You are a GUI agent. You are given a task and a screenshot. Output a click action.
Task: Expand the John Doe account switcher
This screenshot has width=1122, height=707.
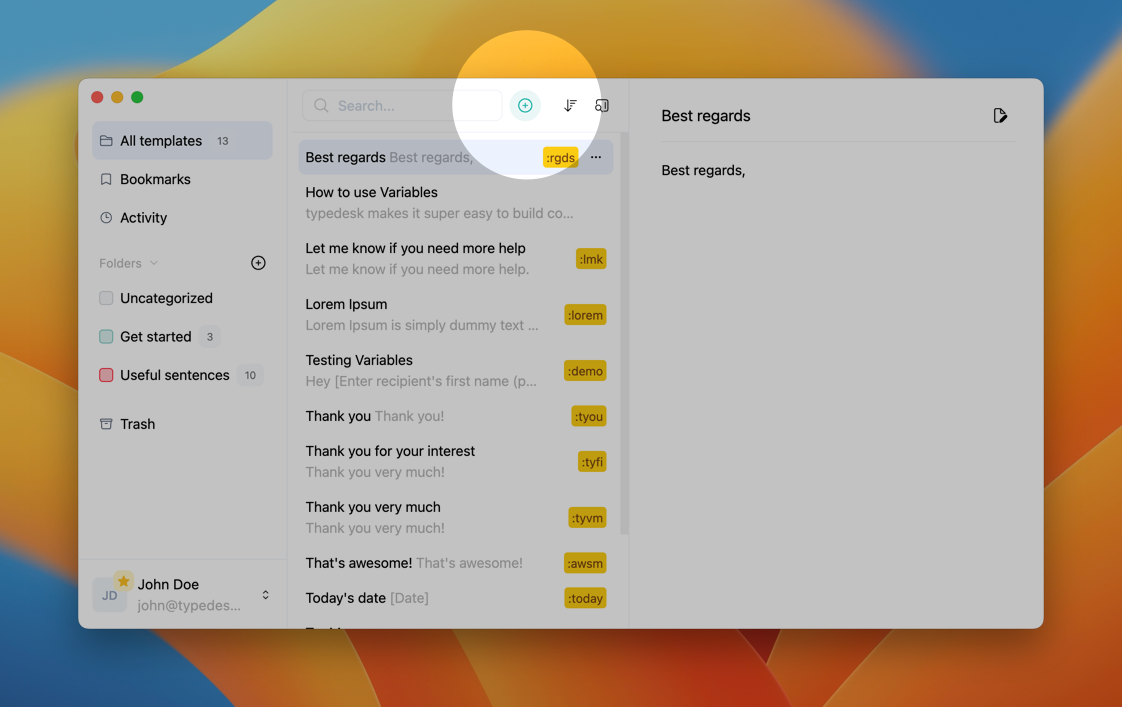click(265, 595)
